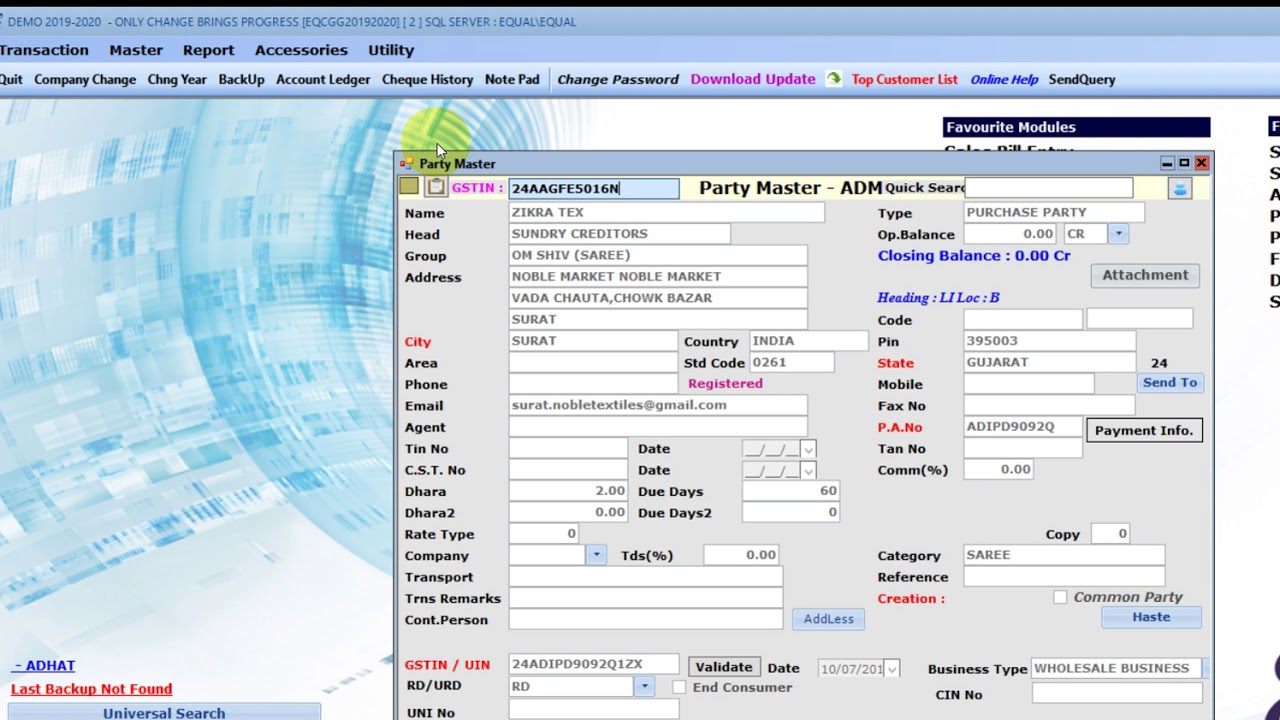The image size is (1280, 720).
Task: Click the Category field showing SAREE
Action: 1064,555
